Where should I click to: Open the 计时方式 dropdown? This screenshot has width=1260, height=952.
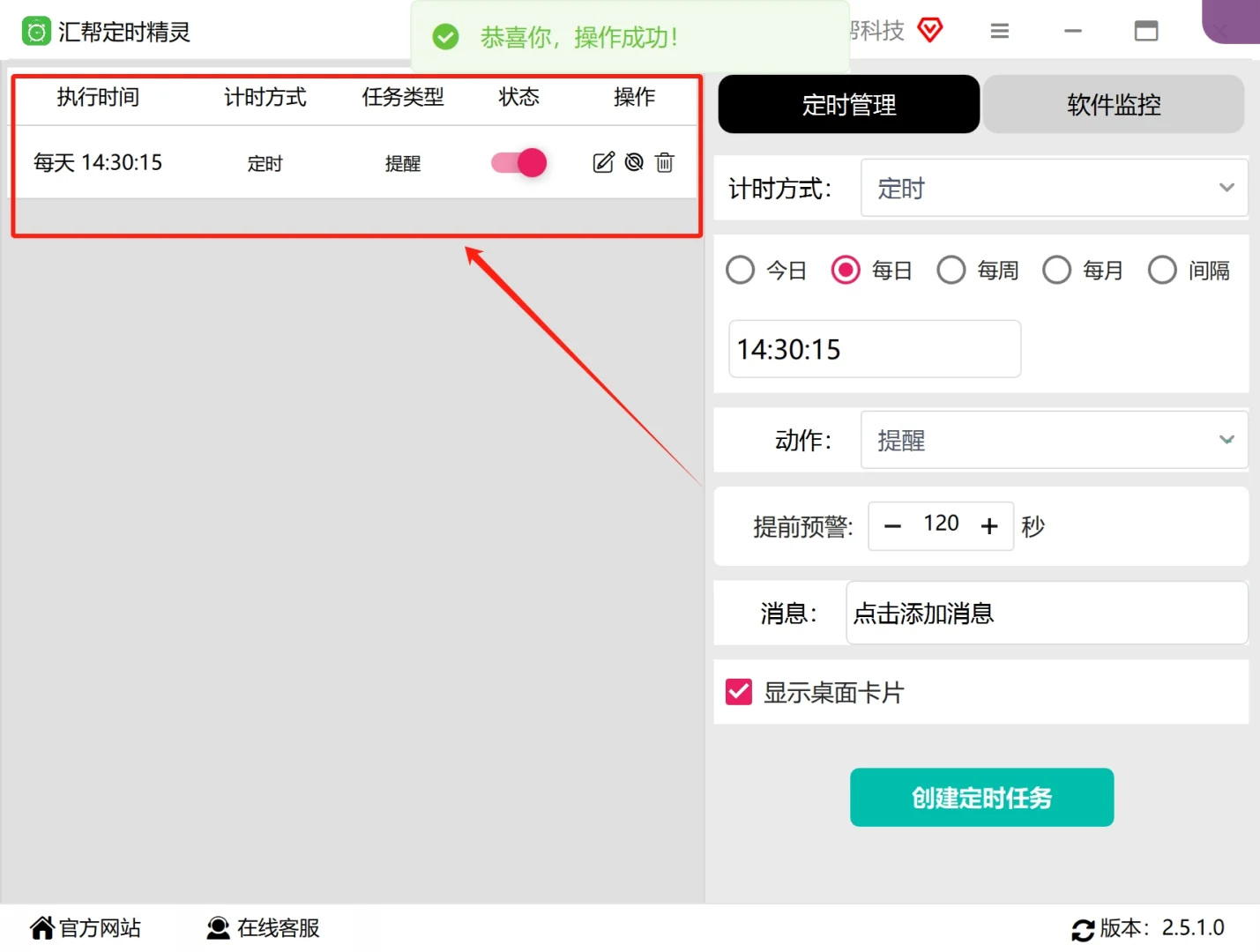point(1054,188)
